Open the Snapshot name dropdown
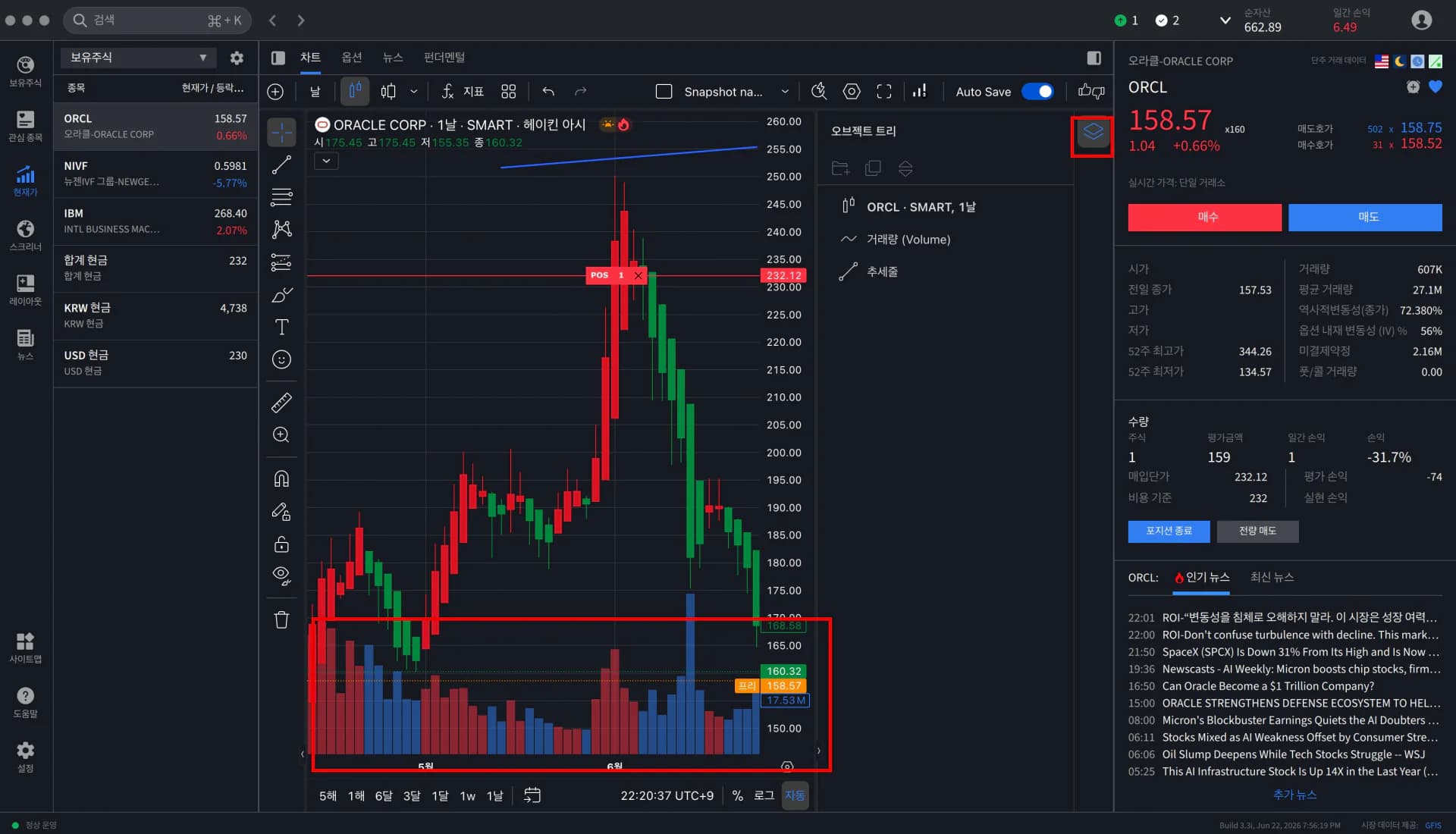This screenshot has width=1456, height=834. coord(785,92)
